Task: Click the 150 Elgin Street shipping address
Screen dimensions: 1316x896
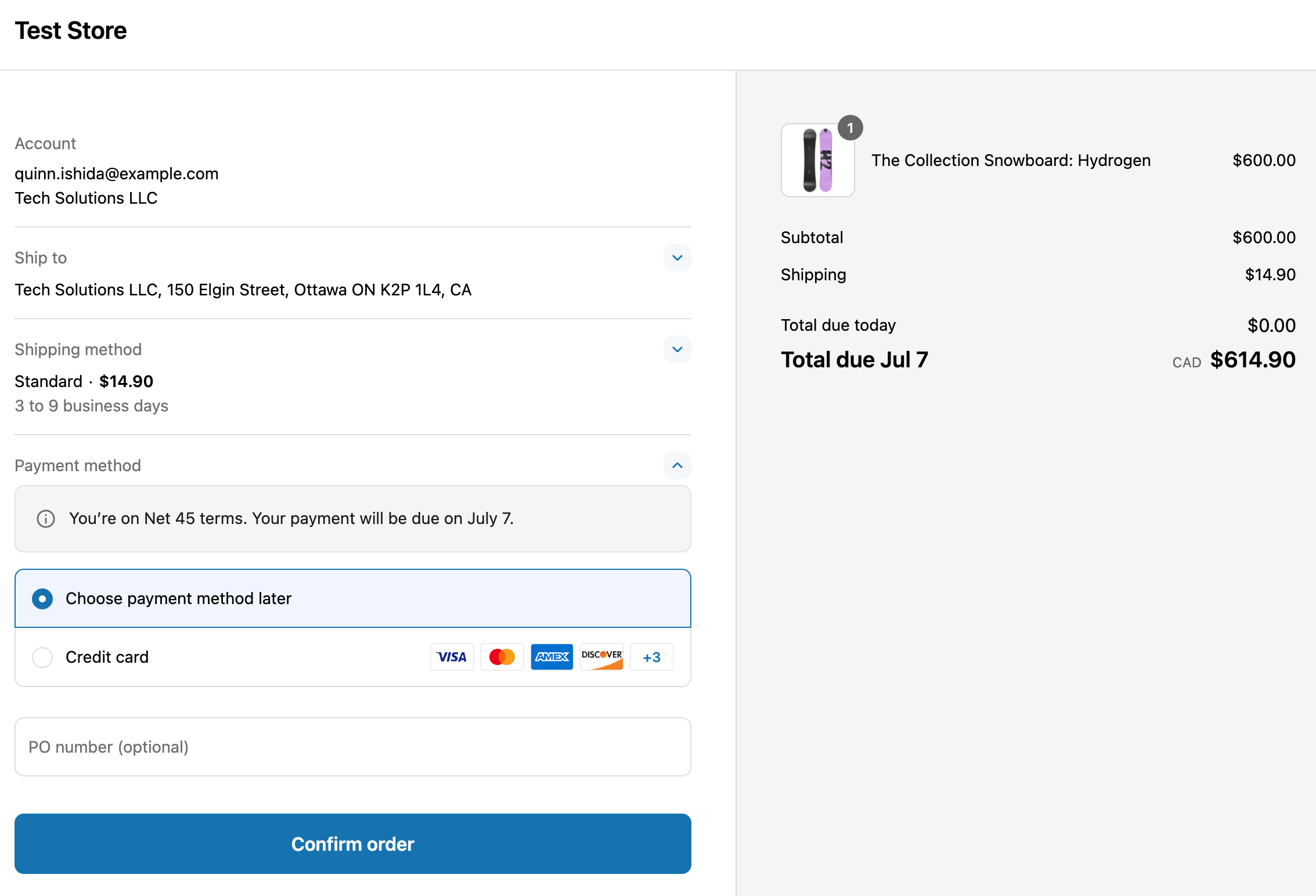Action: [243, 290]
